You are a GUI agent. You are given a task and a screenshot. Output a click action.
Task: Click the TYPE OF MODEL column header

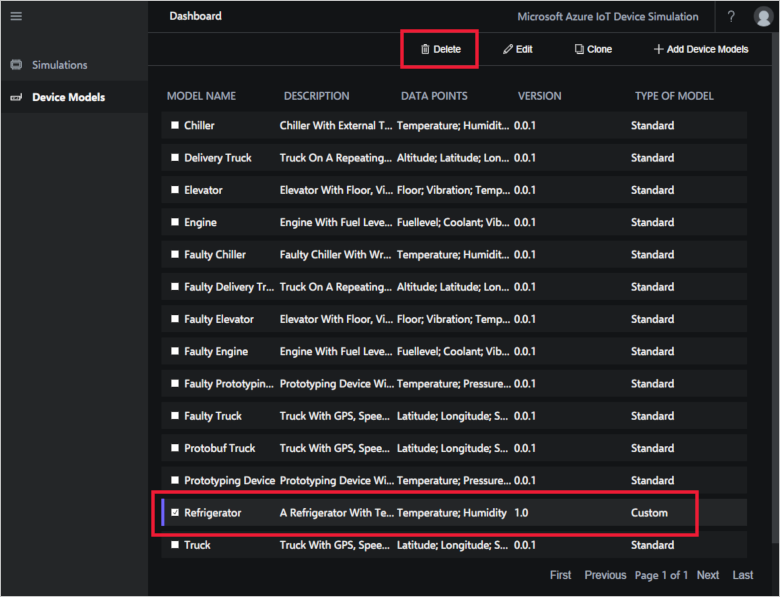coord(674,96)
